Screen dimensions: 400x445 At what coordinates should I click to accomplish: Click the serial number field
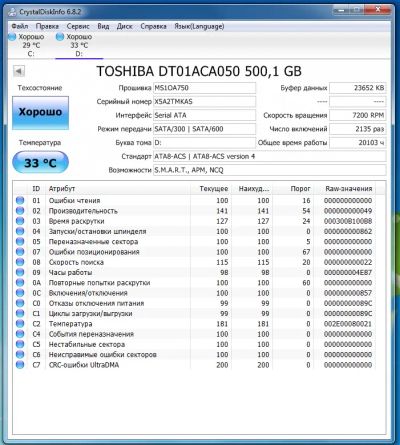coord(204,102)
